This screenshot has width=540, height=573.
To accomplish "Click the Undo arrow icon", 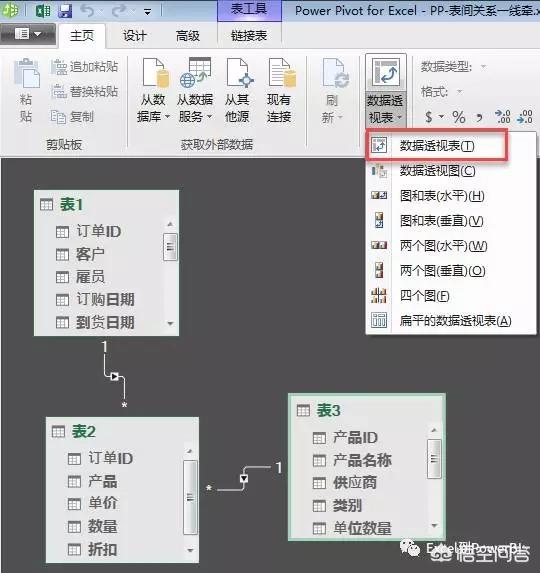I will click(87, 11).
